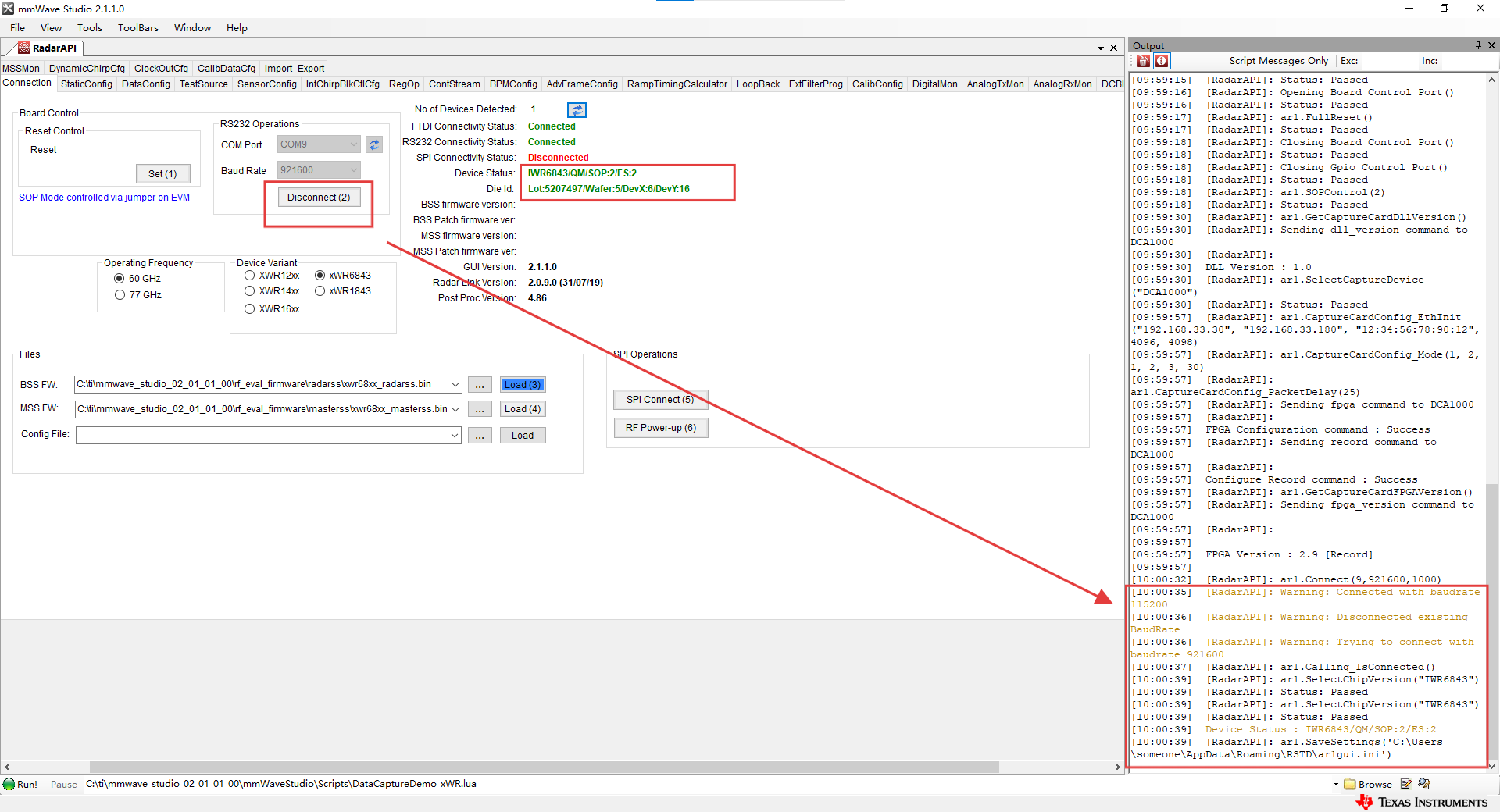This screenshot has height=812, width=1500.
Task: Load MSS firmware with Load (4)
Action: tap(523, 409)
